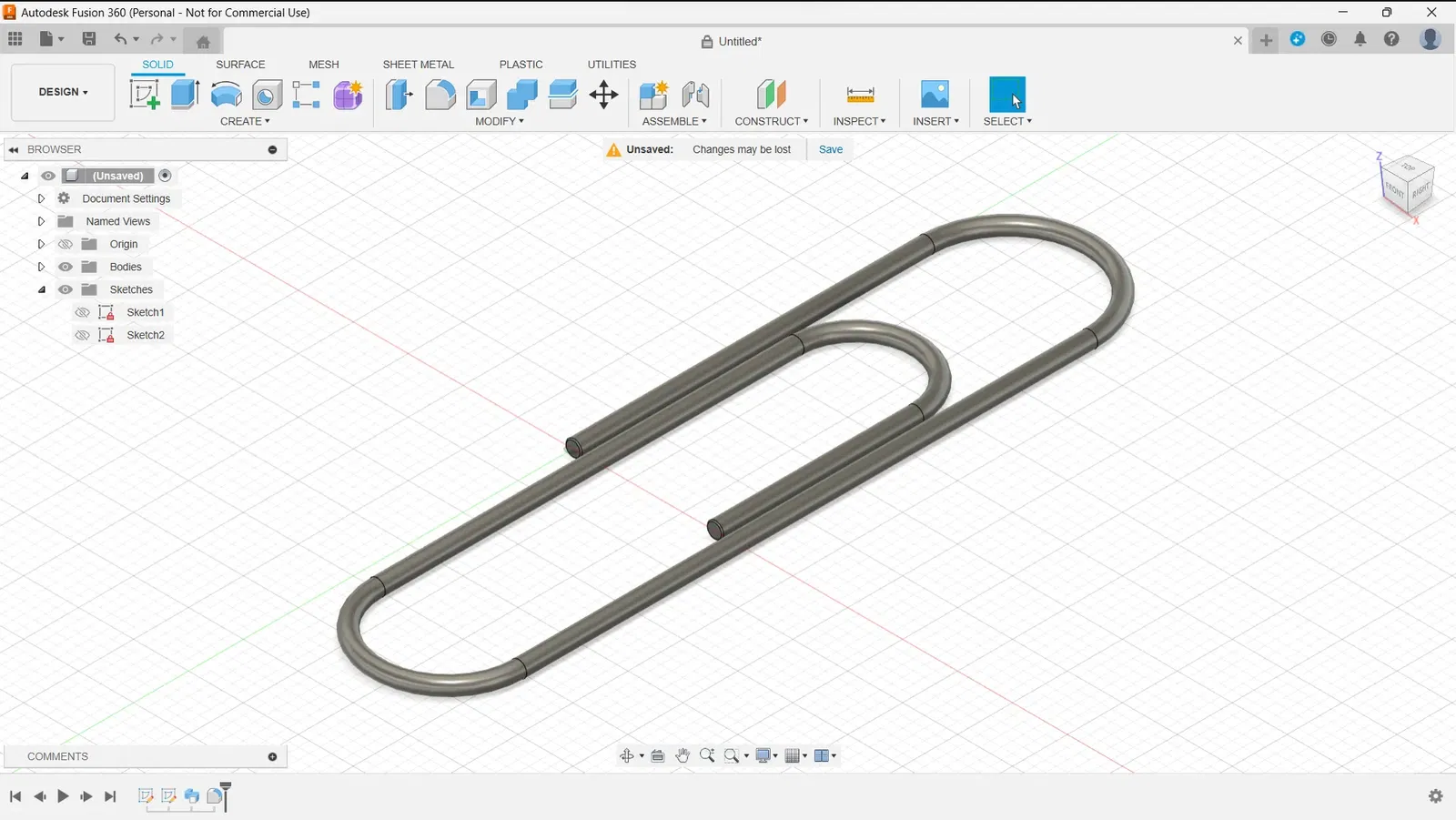The image size is (1456, 820).
Task: Hide the Sketches folder
Action: pyautogui.click(x=66, y=289)
